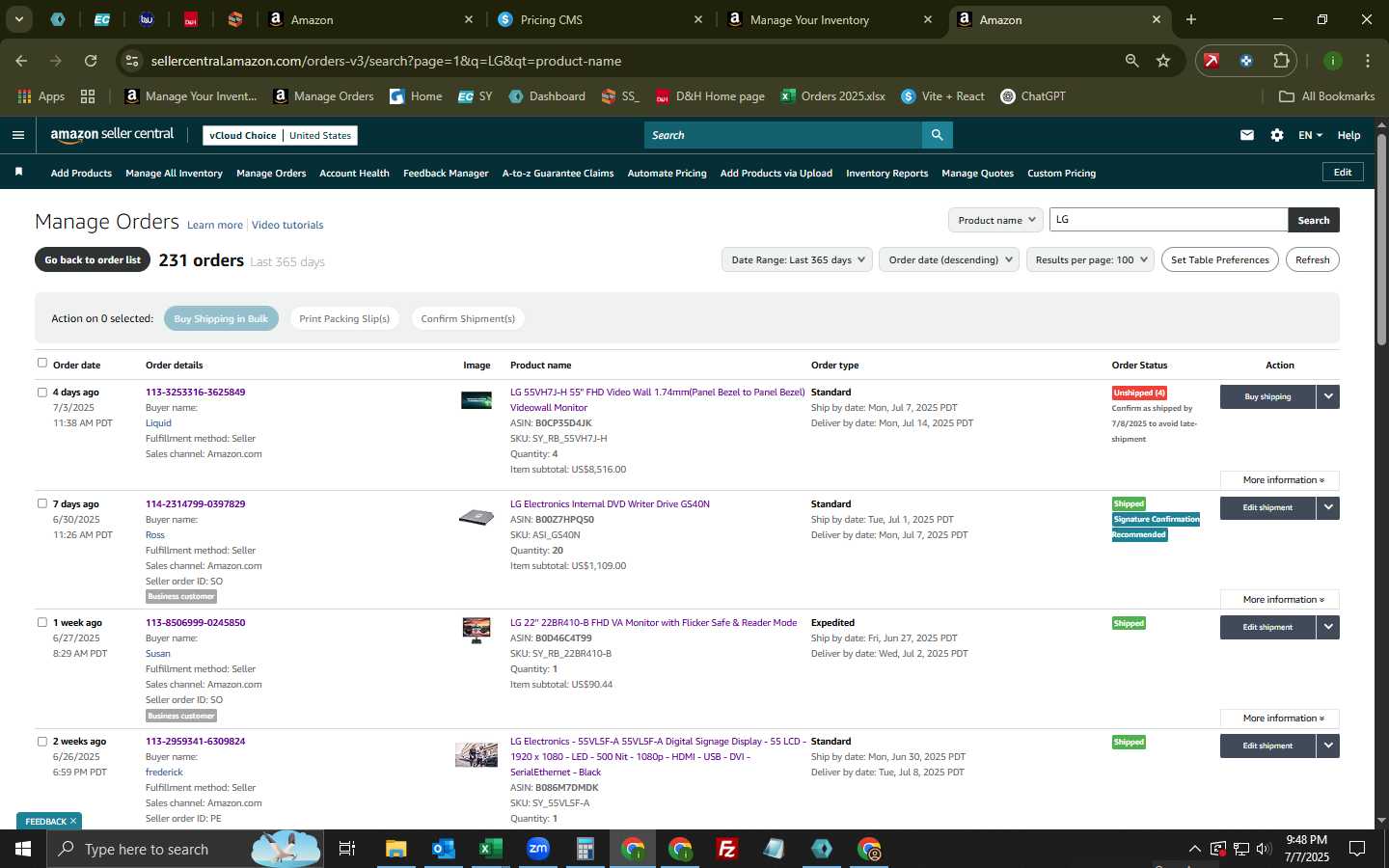Select order 113-8506999-0245850 checkbox
Image resolution: width=1389 pixels, height=868 pixels.
coord(41,622)
